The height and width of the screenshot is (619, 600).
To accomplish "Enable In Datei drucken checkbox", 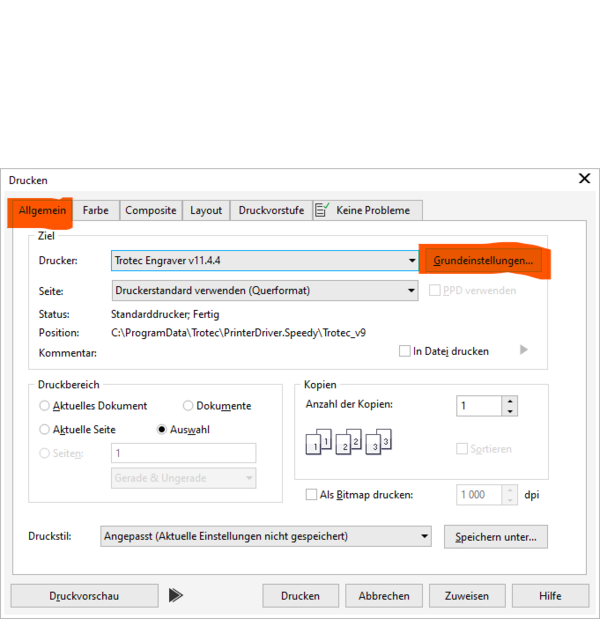I will pyautogui.click(x=405, y=351).
